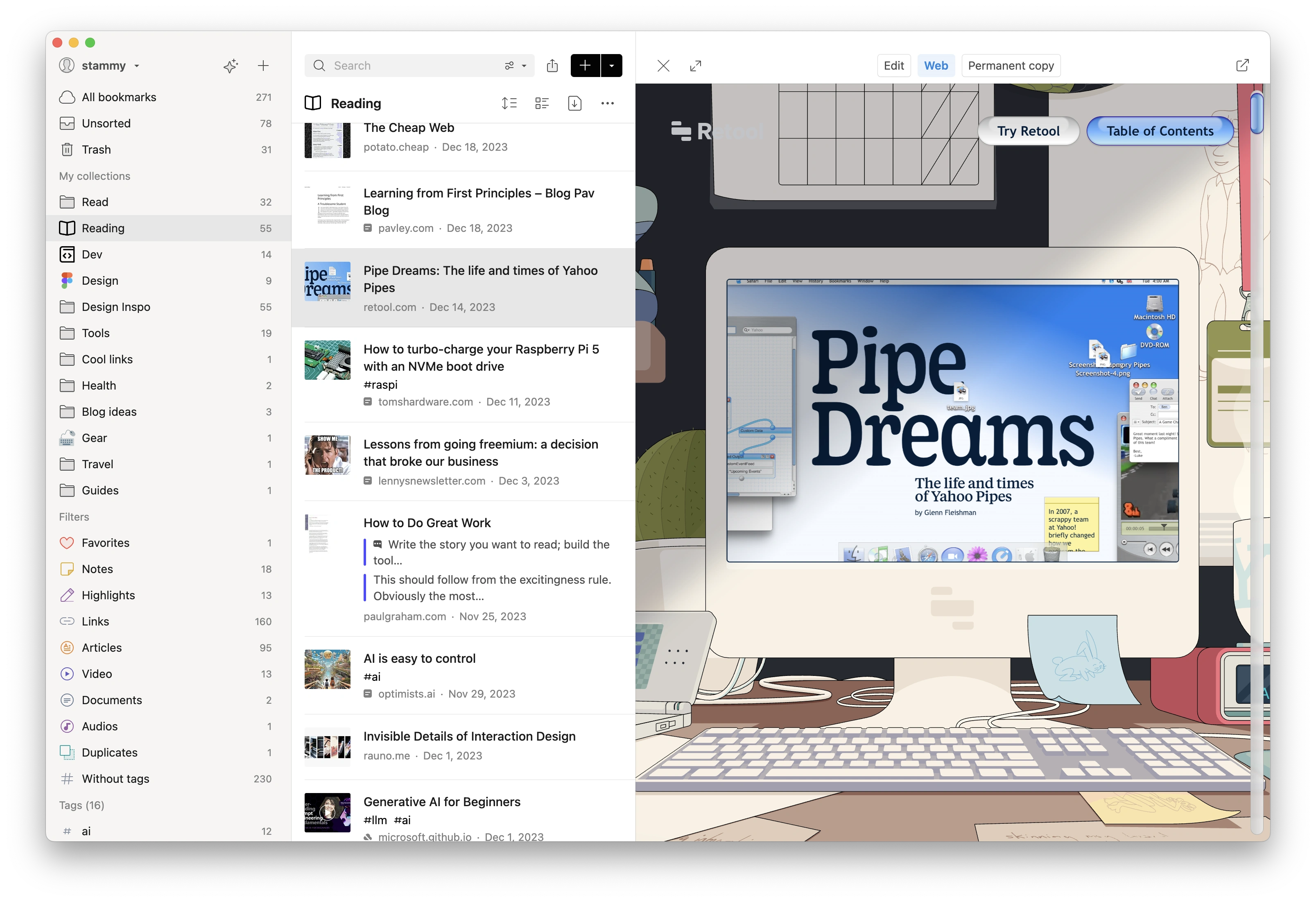Filter by Video
This screenshot has height=902, width=1316.
[x=168, y=674]
